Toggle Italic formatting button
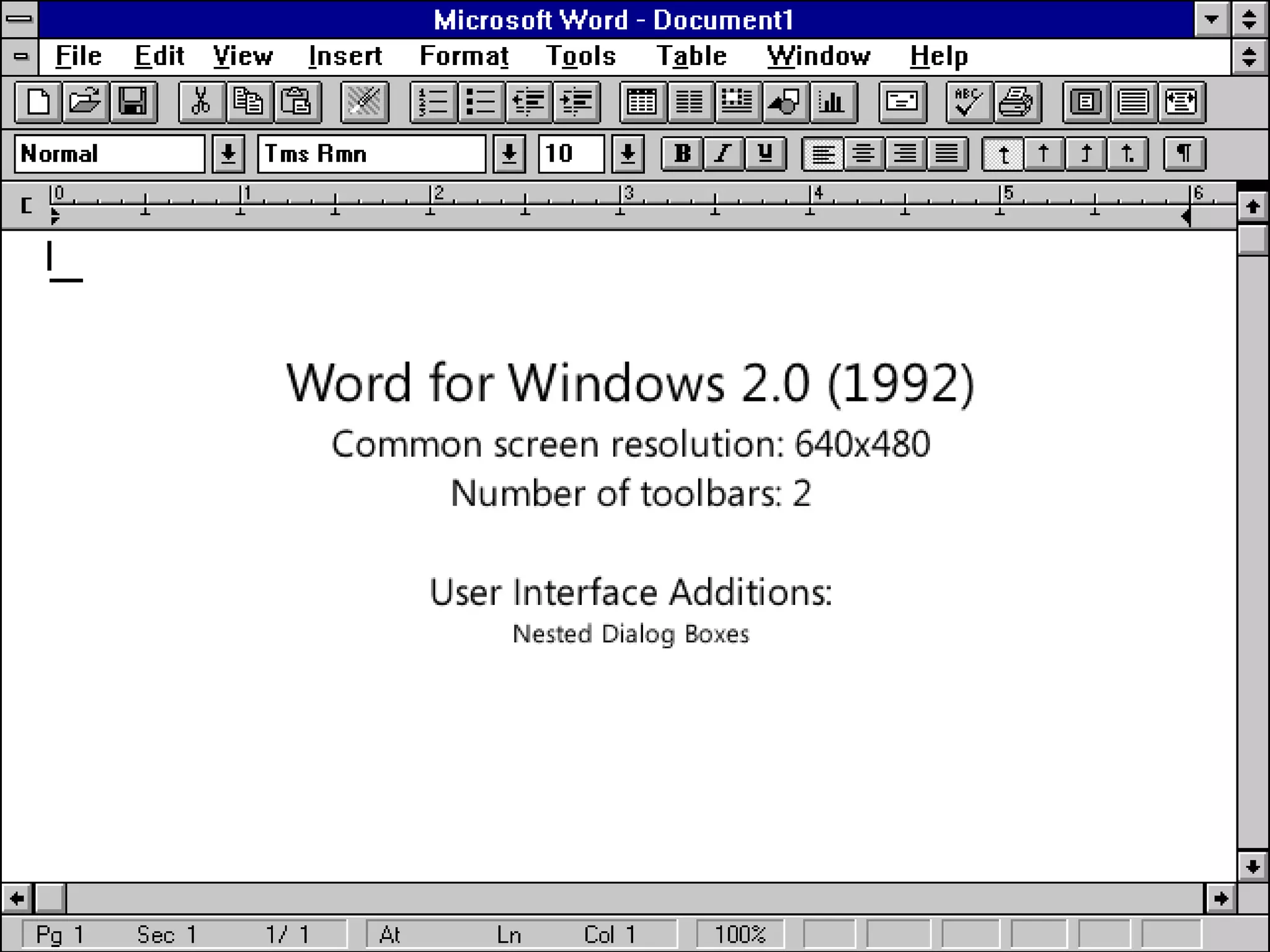 [723, 153]
